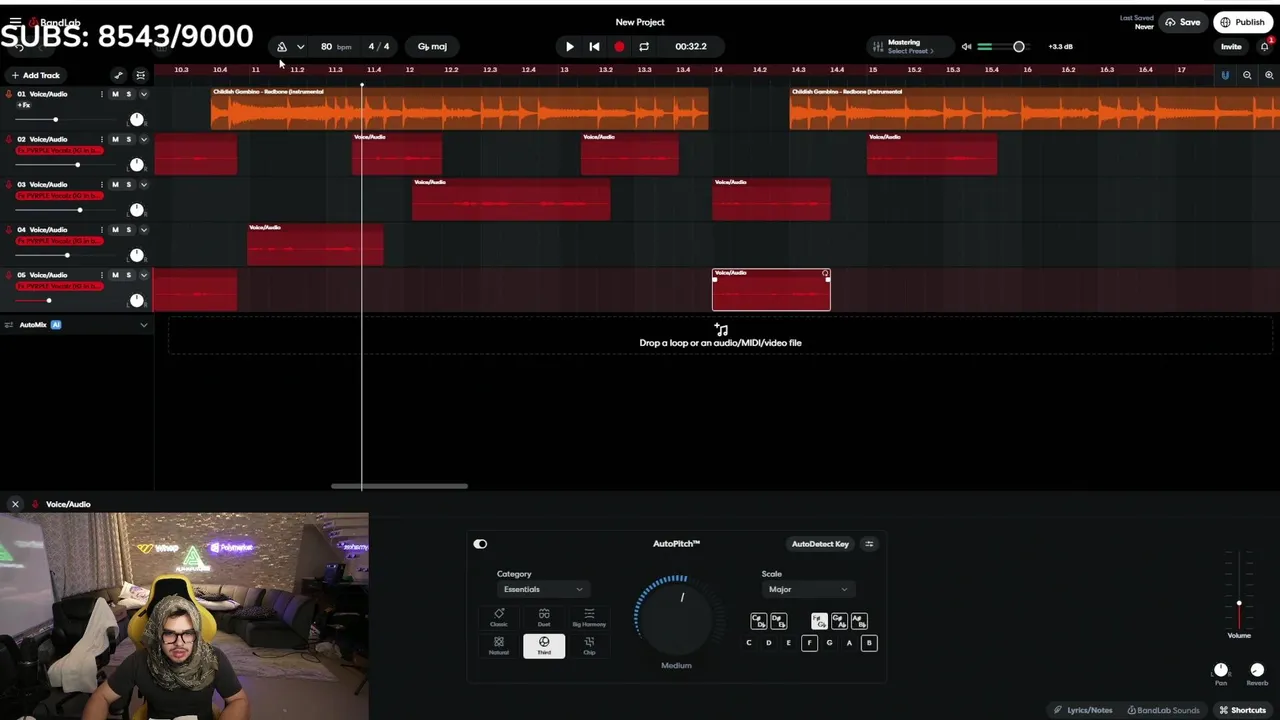Choose the Duet AutoPitch preset
The height and width of the screenshot is (720, 1280).
click(x=544, y=618)
